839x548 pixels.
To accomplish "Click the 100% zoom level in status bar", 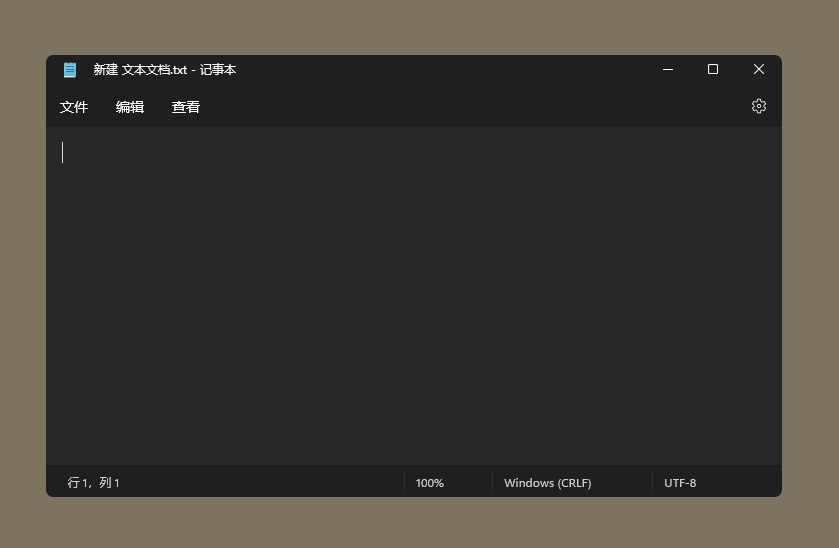I will pos(430,483).
